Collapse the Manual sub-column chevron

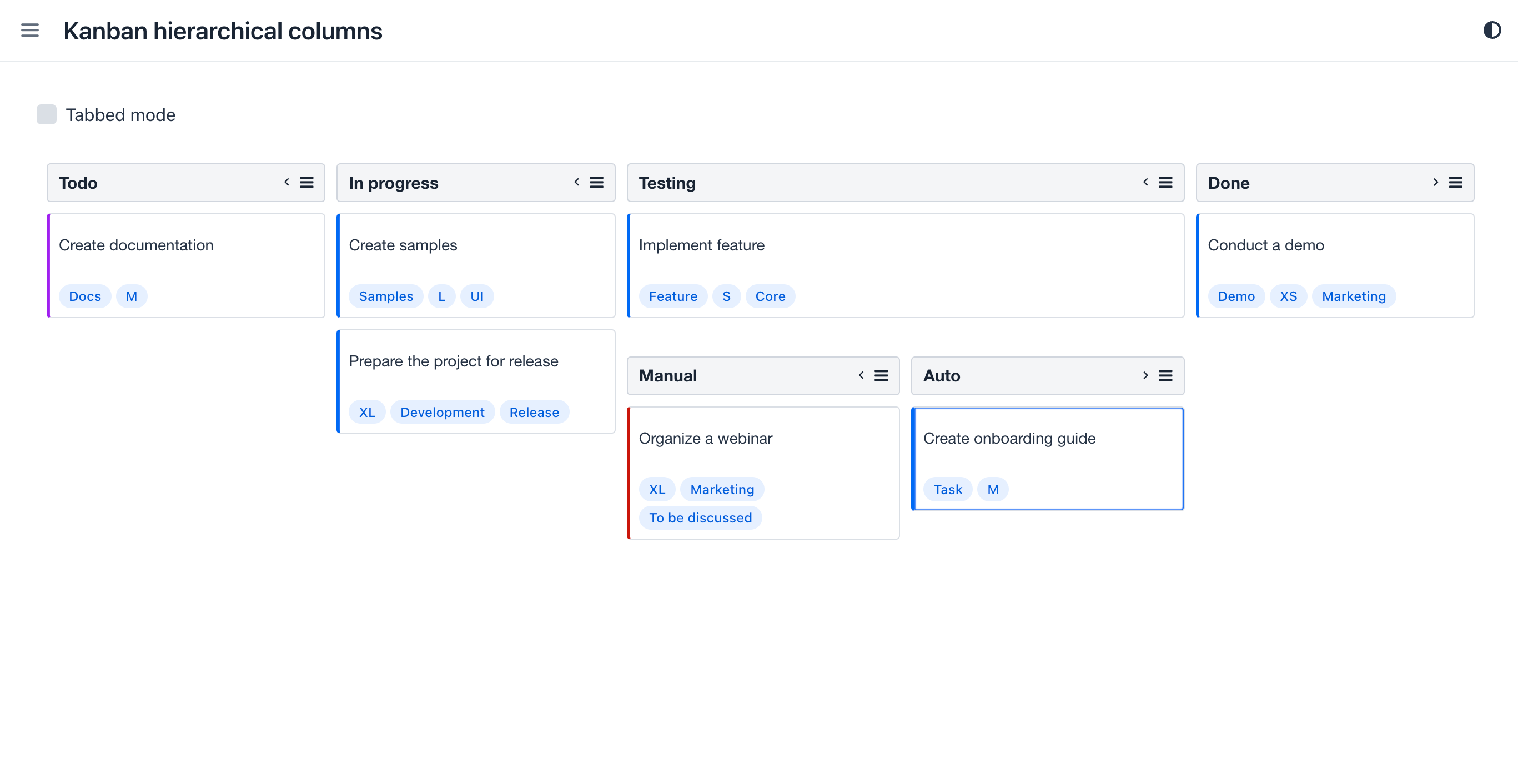tap(861, 375)
